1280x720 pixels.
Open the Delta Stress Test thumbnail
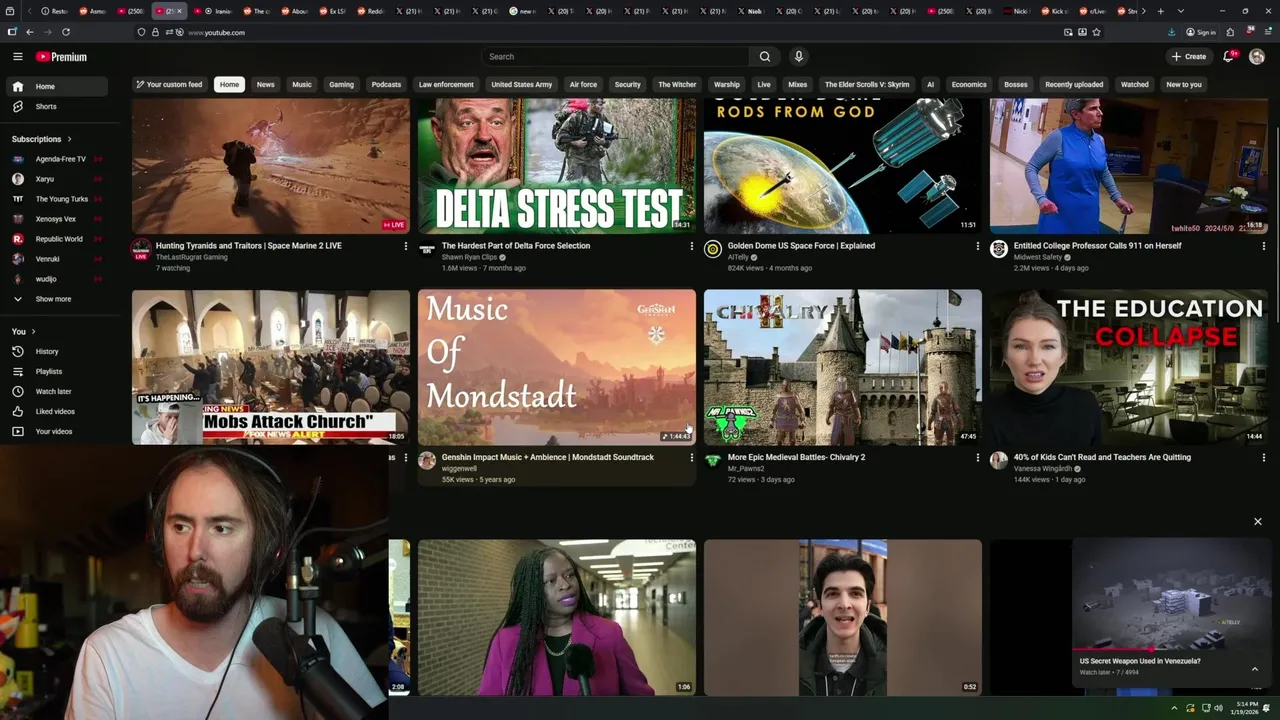pyautogui.click(x=557, y=166)
